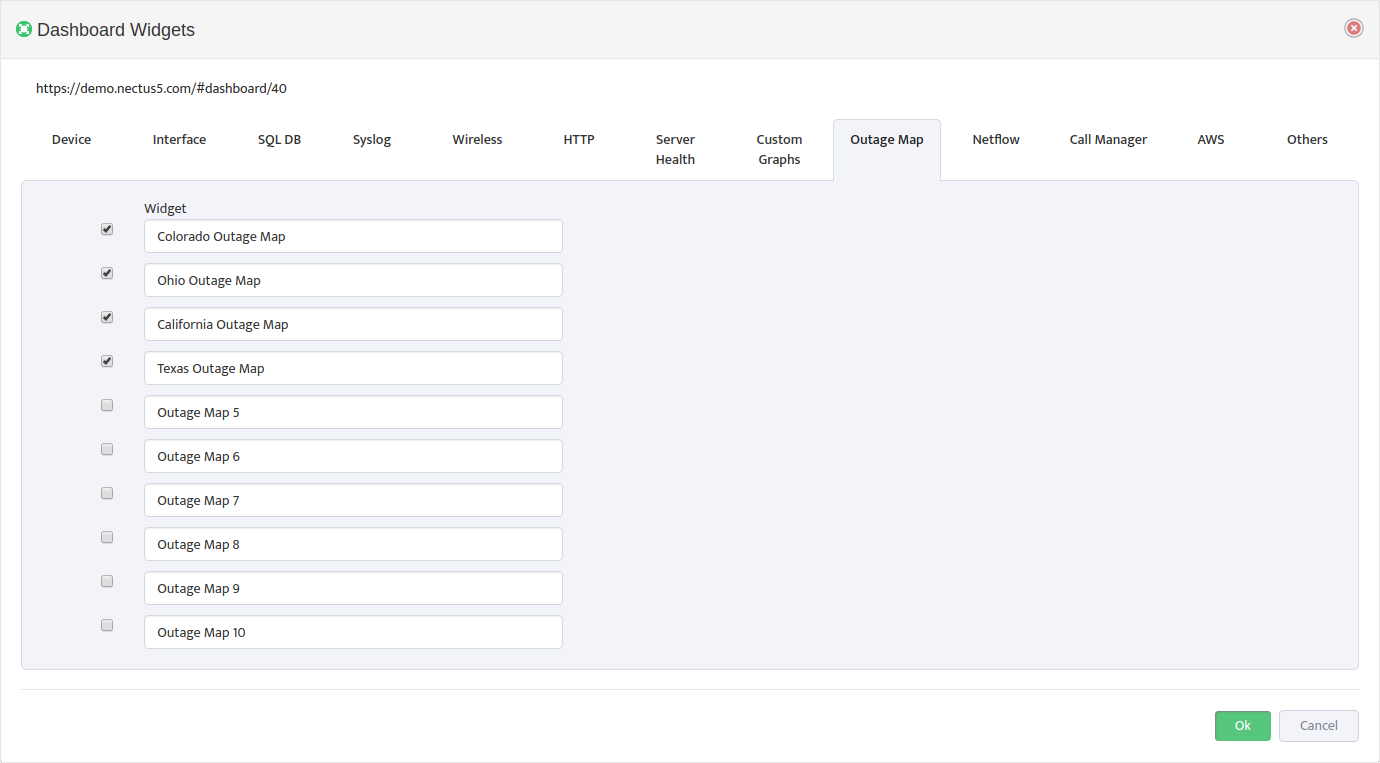Screen dimensions: 1380x763
Task: Go to the AWS tab
Action: (x=1211, y=140)
